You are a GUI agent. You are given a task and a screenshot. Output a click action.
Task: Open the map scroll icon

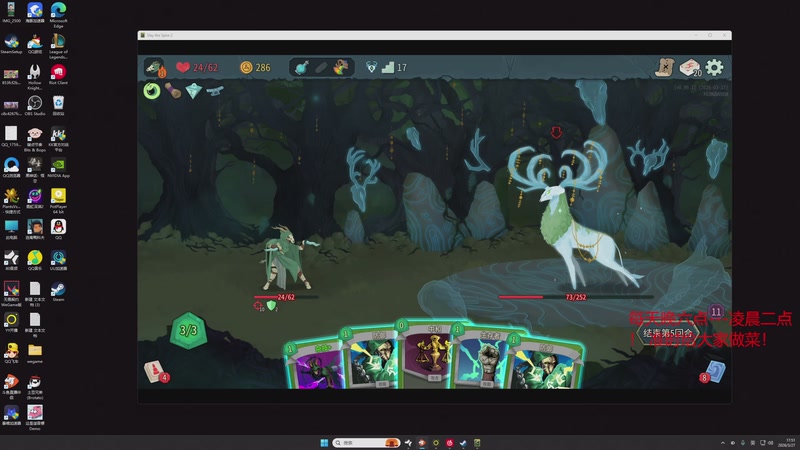665,67
